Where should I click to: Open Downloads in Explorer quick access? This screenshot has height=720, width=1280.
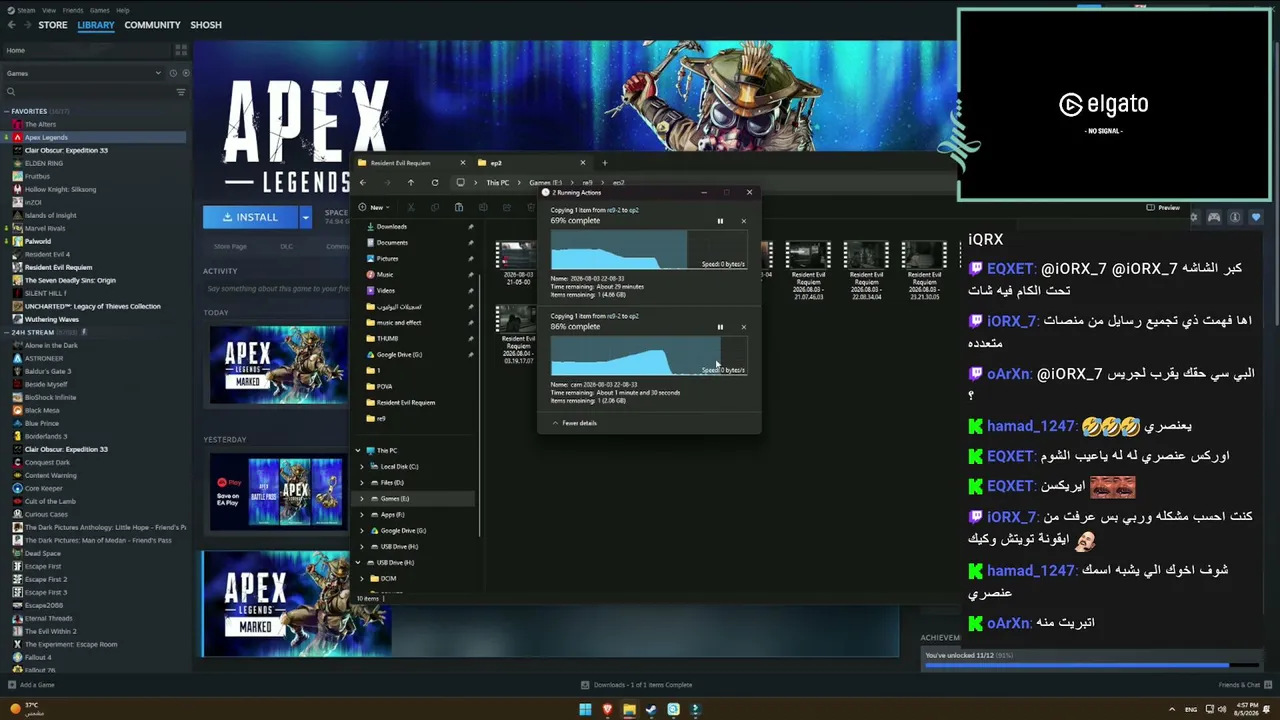tap(390, 227)
